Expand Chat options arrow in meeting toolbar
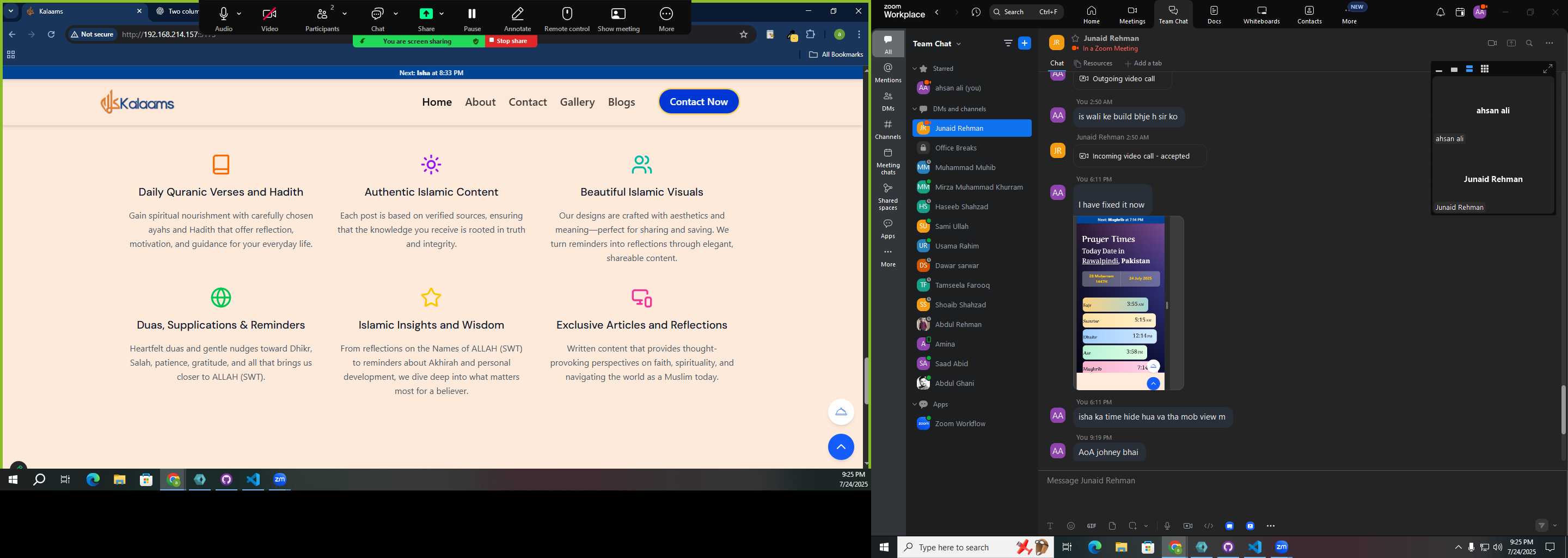 (396, 14)
